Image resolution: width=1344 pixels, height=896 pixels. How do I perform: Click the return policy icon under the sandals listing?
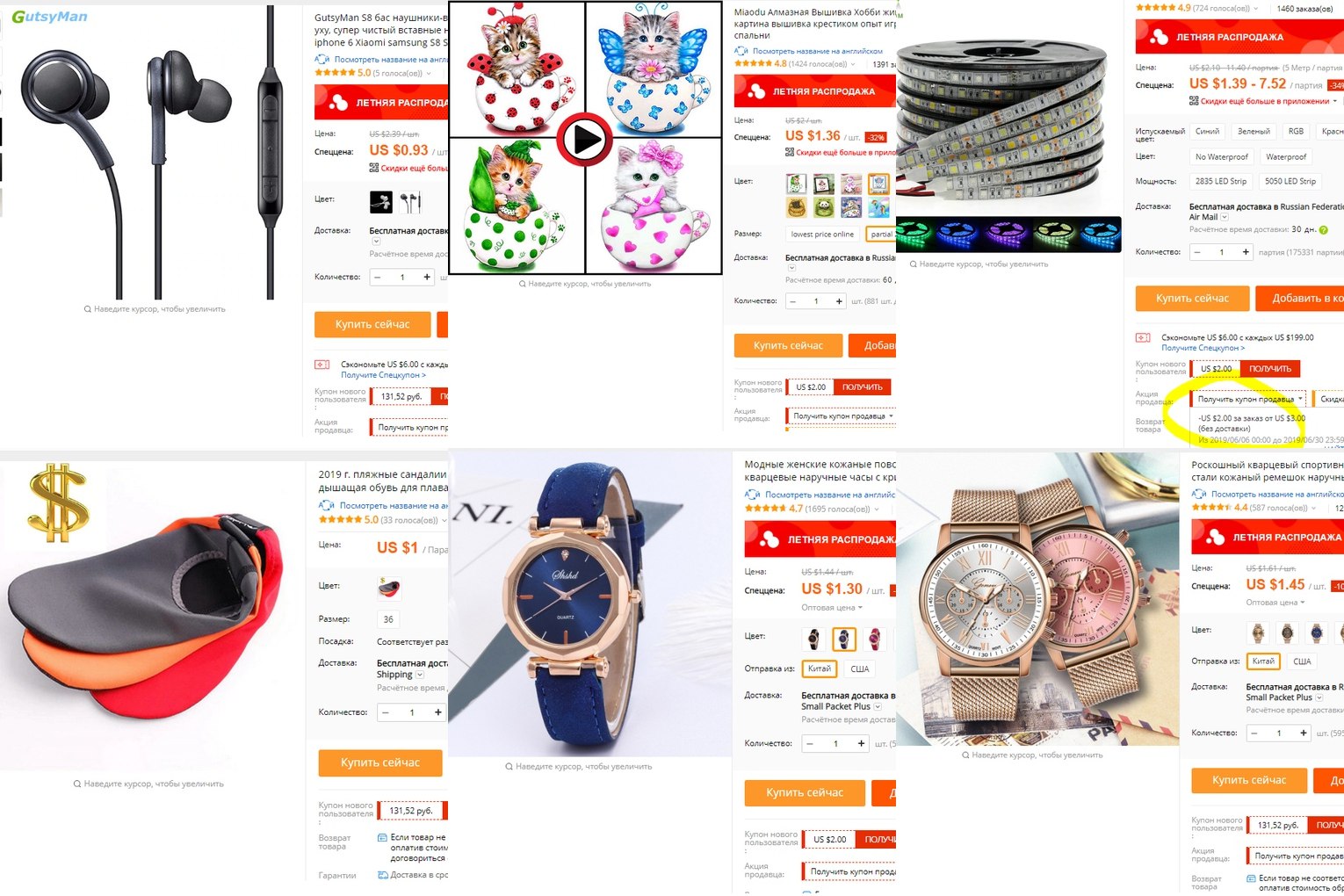382,837
